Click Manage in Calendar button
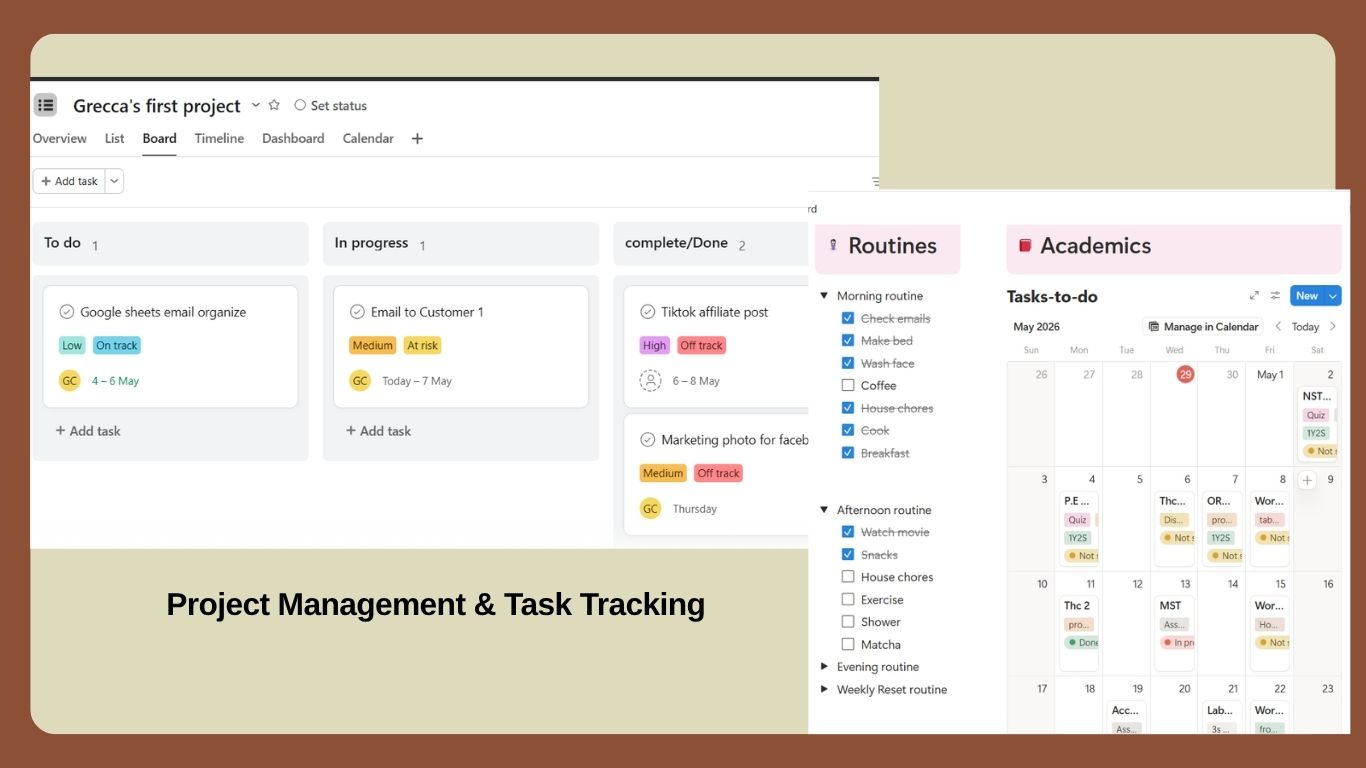This screenshot has height=768, width=1366. click(1203, 327)
